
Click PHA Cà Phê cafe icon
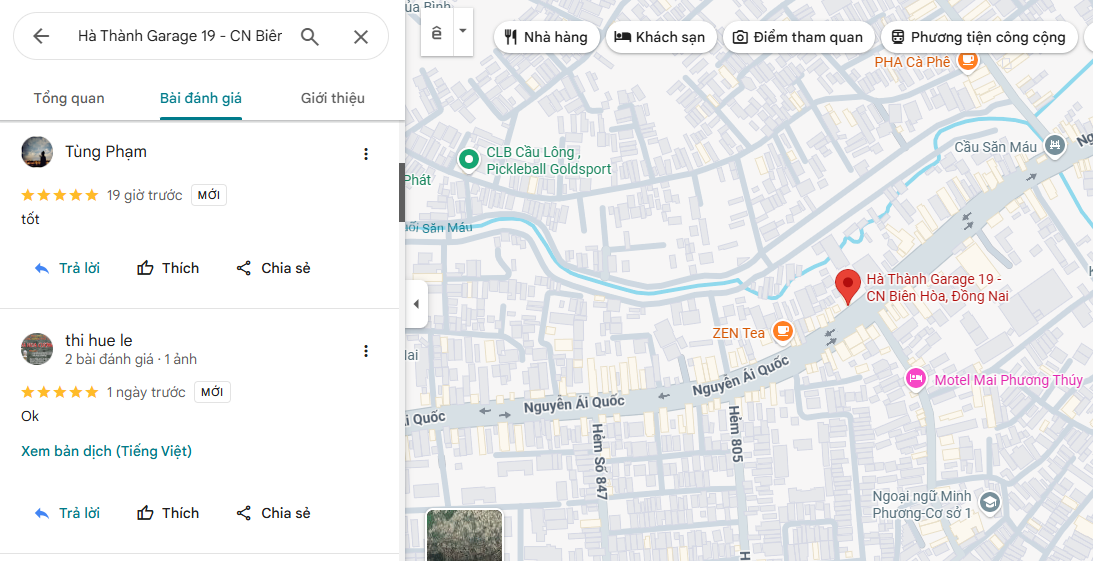967,61
